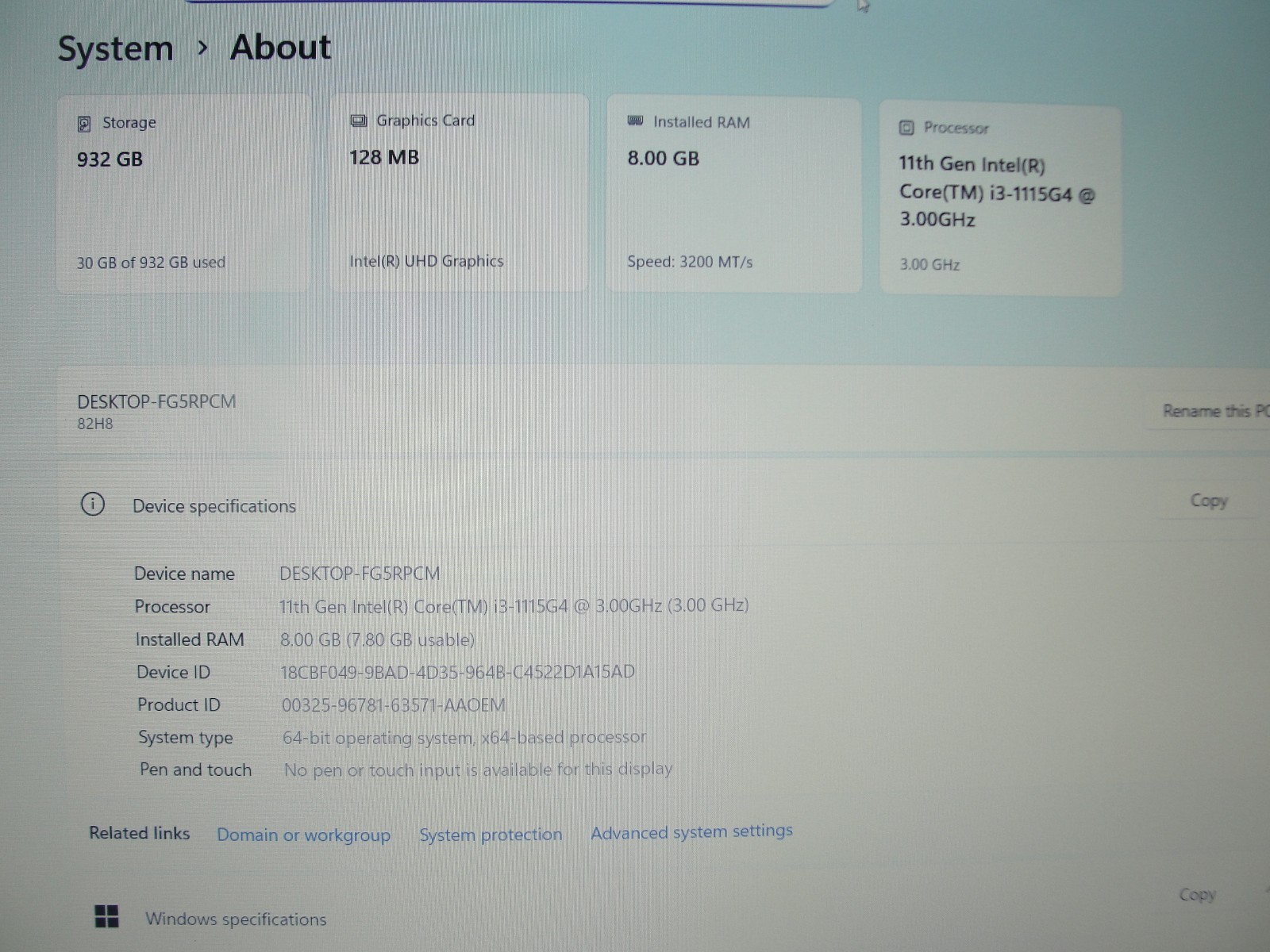Select the Device name value DESKTOP-FG5RPCM

pyautogui.click(x=360, y=573)
